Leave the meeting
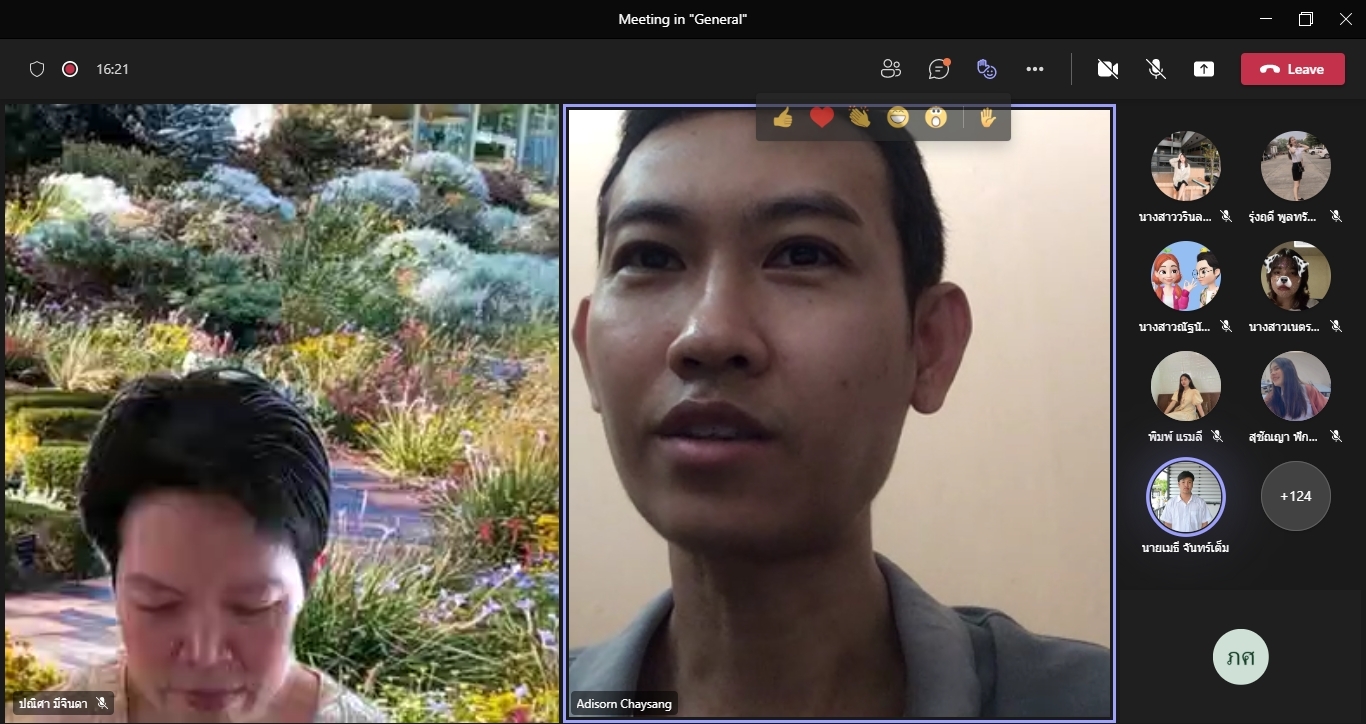Image resolution: width=1366 pixels, height=724 pixels. point(1292,69)
